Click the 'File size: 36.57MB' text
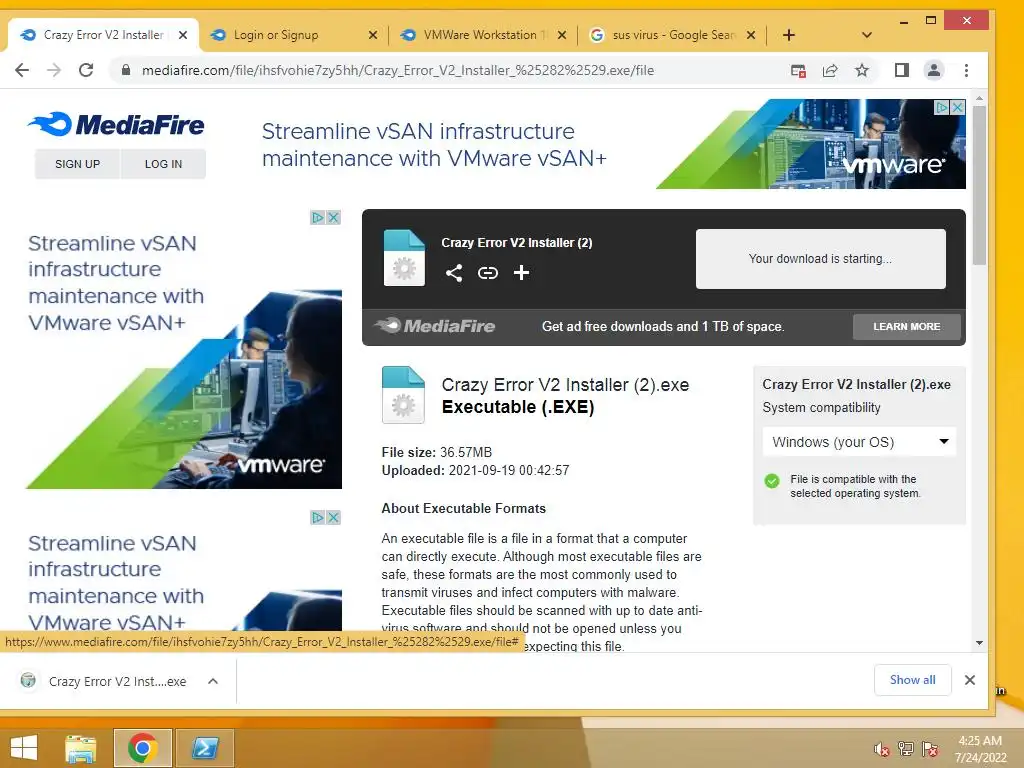Viewport: 1024px width, 768px height. 437,452
